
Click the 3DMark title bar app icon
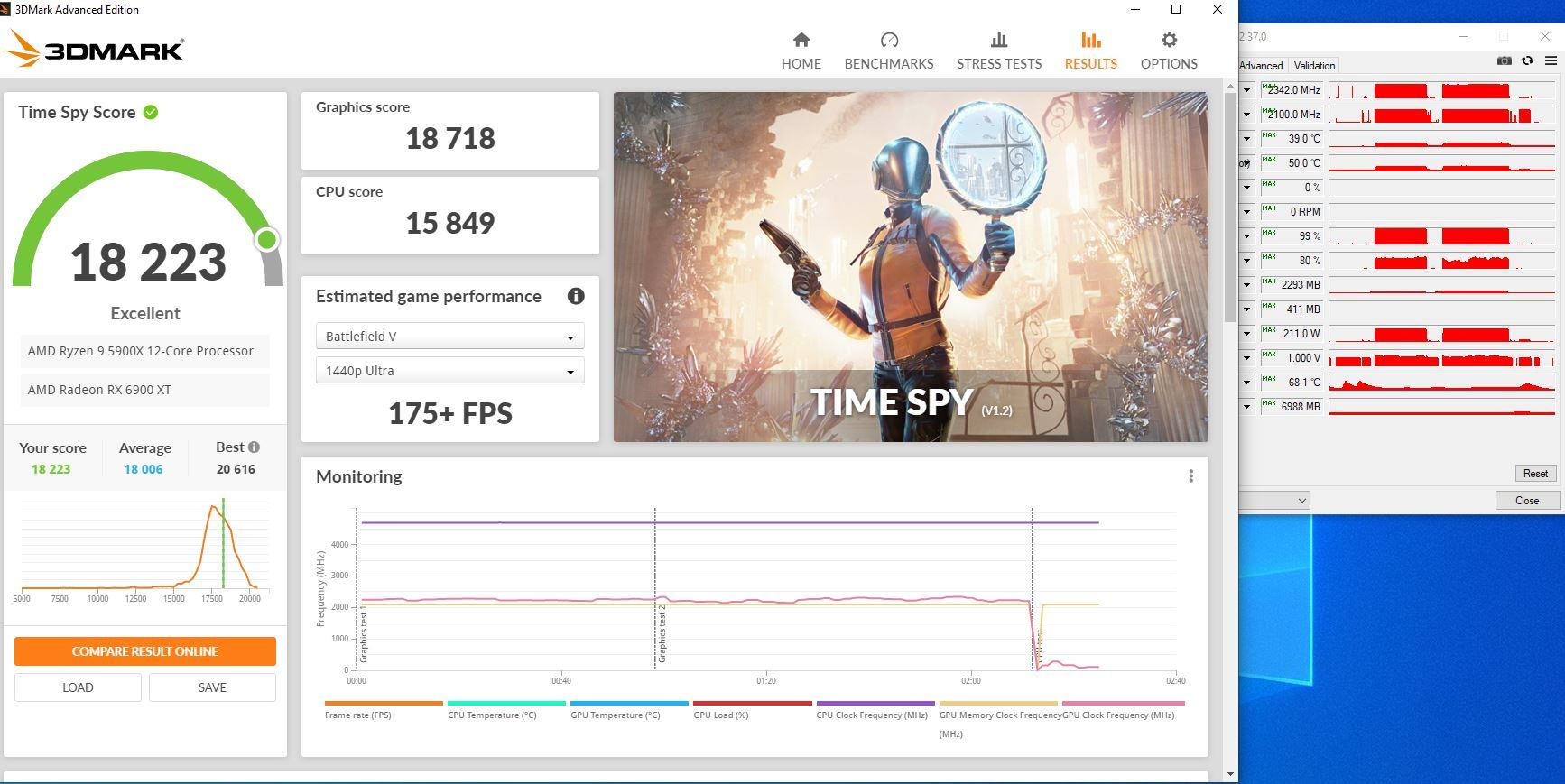tap(7, 9)
